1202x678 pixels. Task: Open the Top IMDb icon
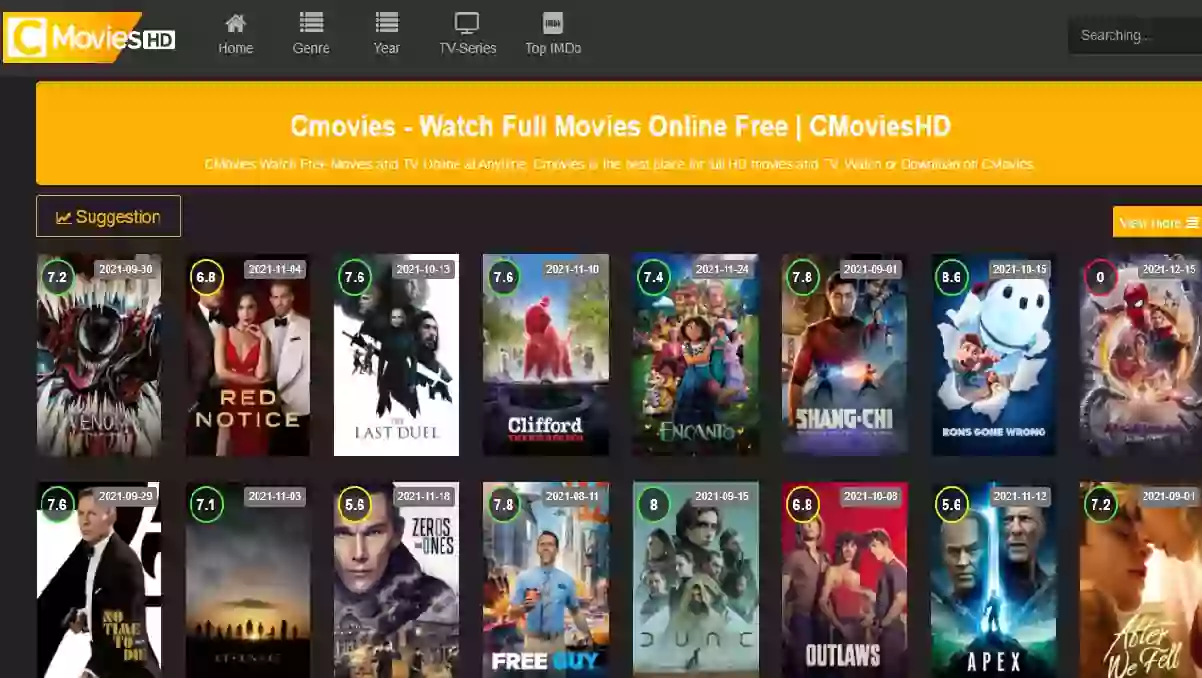coord(552,22)
